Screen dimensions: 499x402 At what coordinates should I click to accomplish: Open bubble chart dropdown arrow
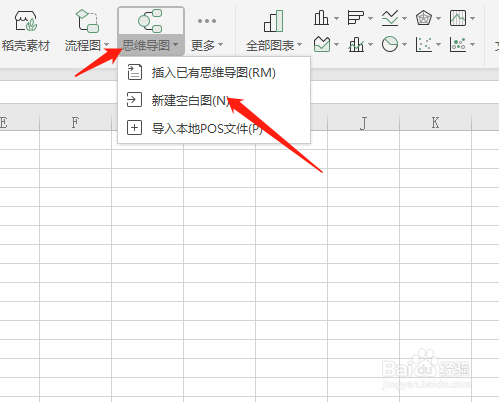[472, 44]
